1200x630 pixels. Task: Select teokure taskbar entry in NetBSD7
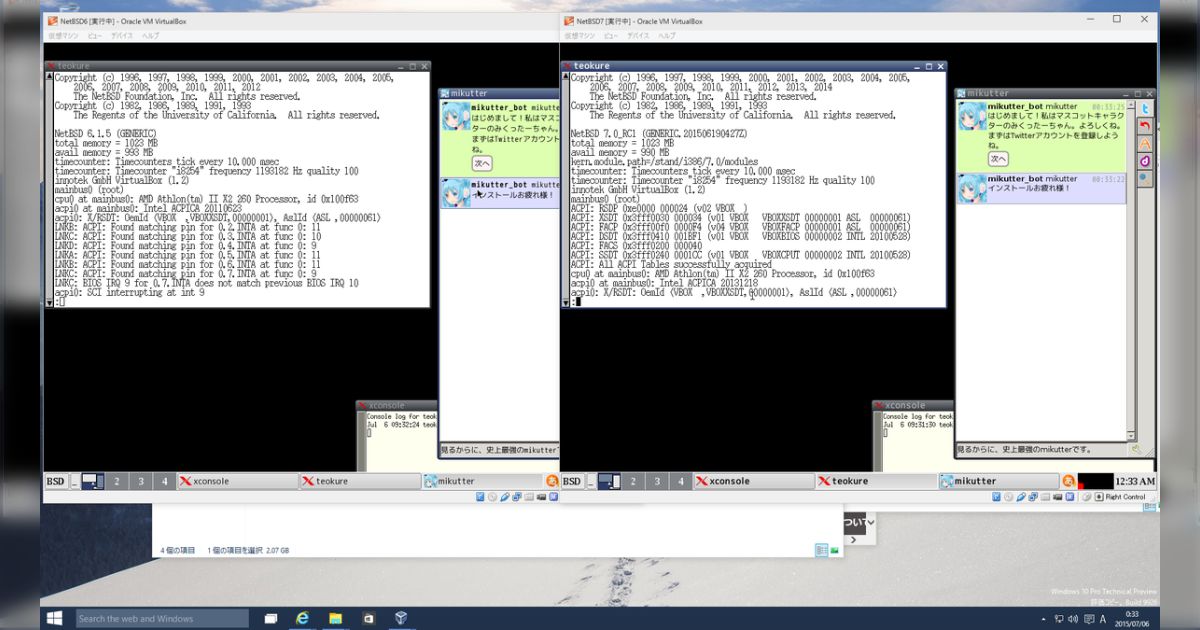click(x=877, y=481)
